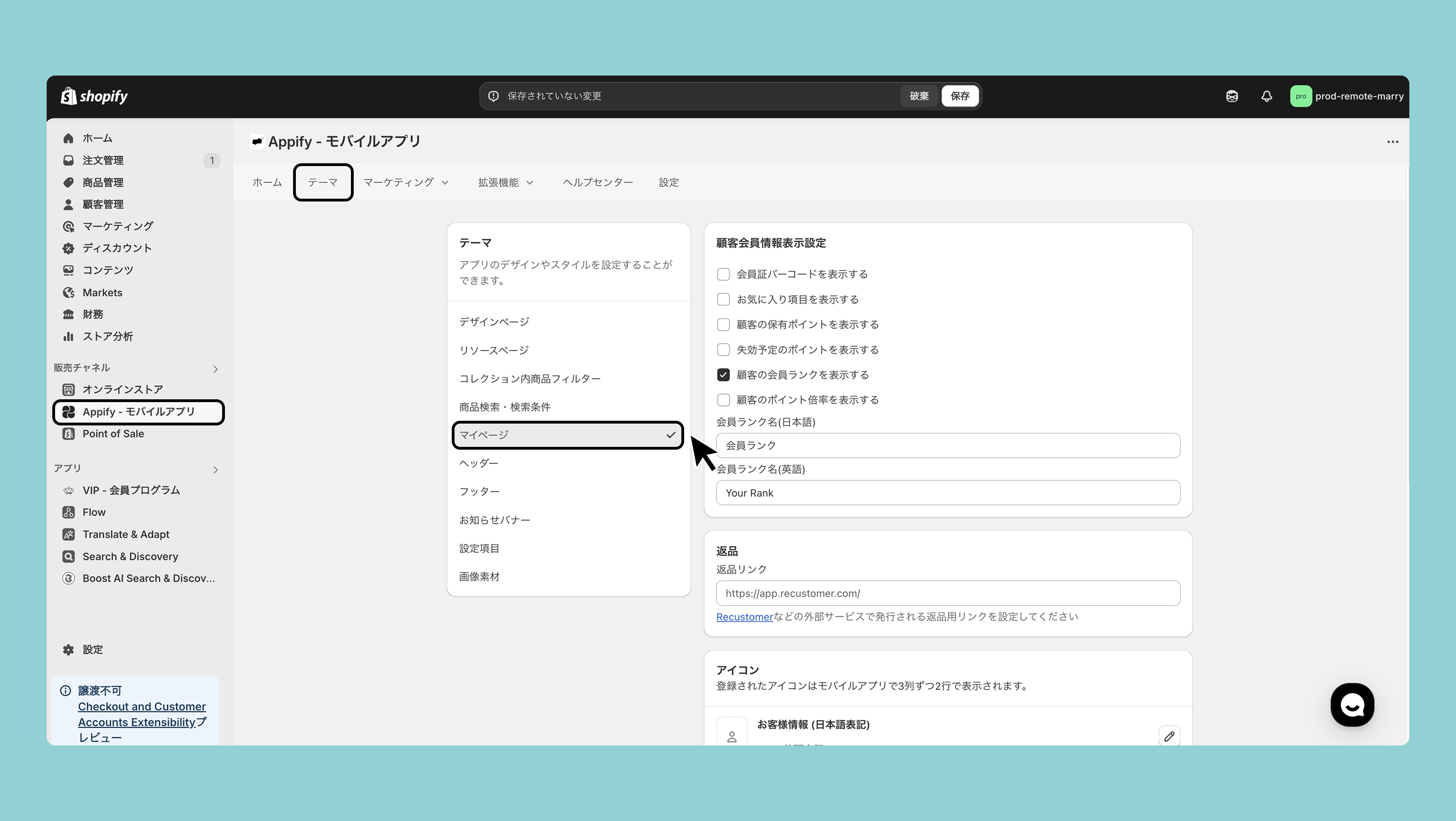Open Appify - モバイルアプリ sales channel
Screen dimensions: 1456x821
[139, 412]
